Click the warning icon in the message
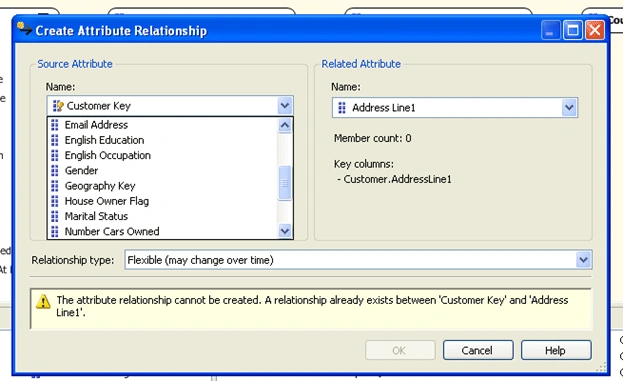The width and height of the screenshot is (623, 381). [x=43, y=302]
